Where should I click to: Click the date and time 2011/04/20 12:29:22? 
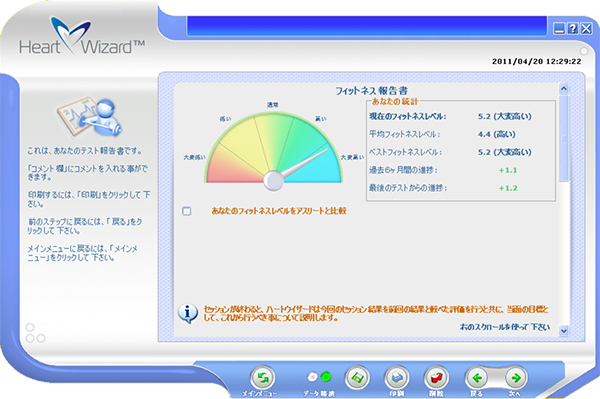tap(536, 61)
